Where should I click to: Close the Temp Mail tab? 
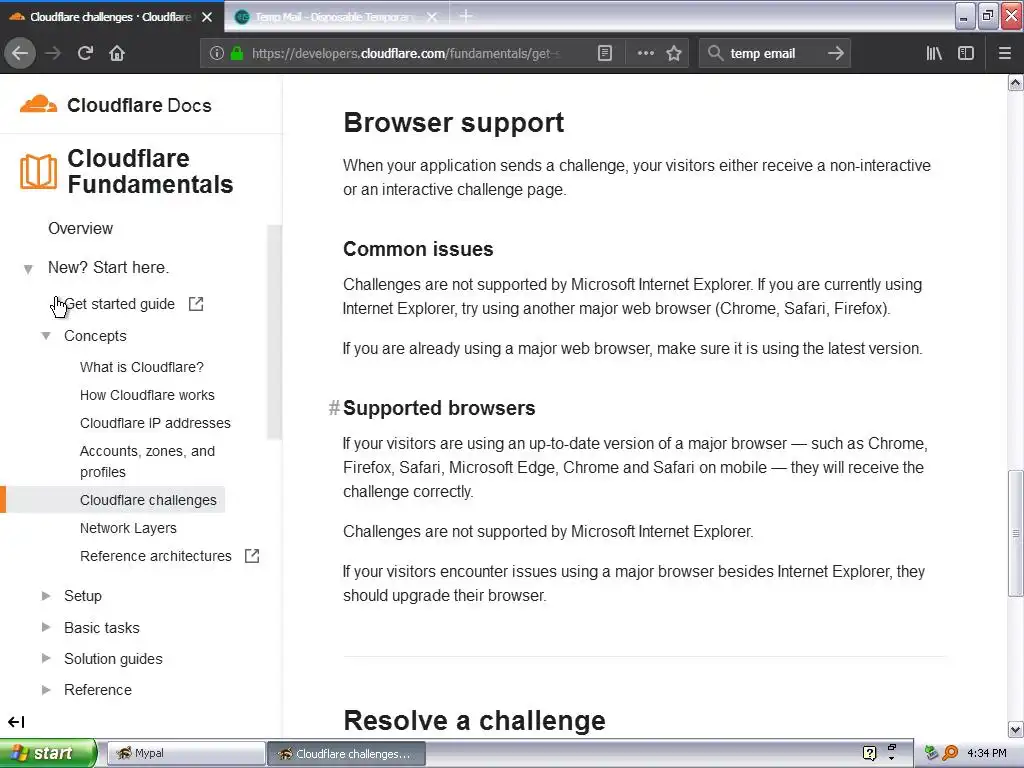point(432,17)
